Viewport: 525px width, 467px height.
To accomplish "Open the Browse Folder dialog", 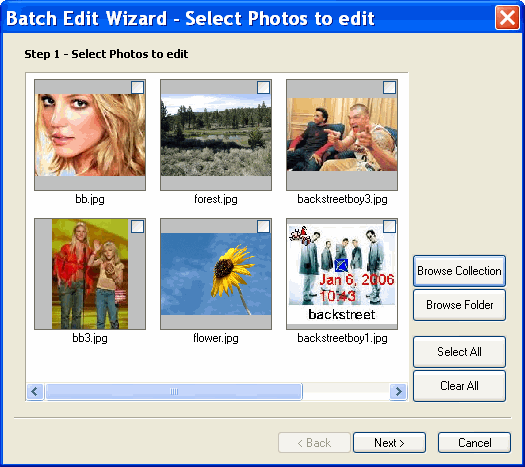I will click(459, 305).
